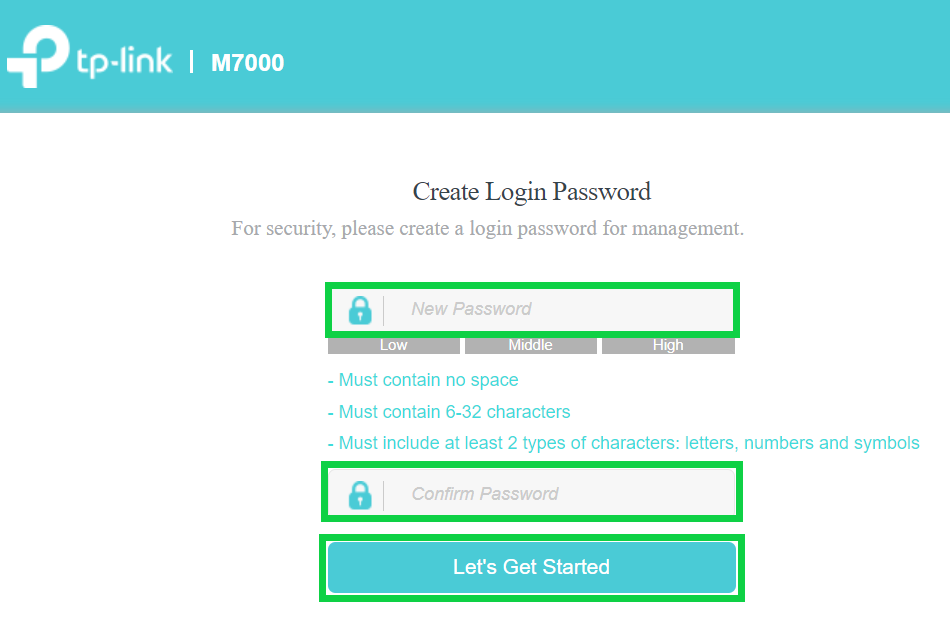
Task: Click the tp-link wordmark text
Action: (x=124, y=62)
